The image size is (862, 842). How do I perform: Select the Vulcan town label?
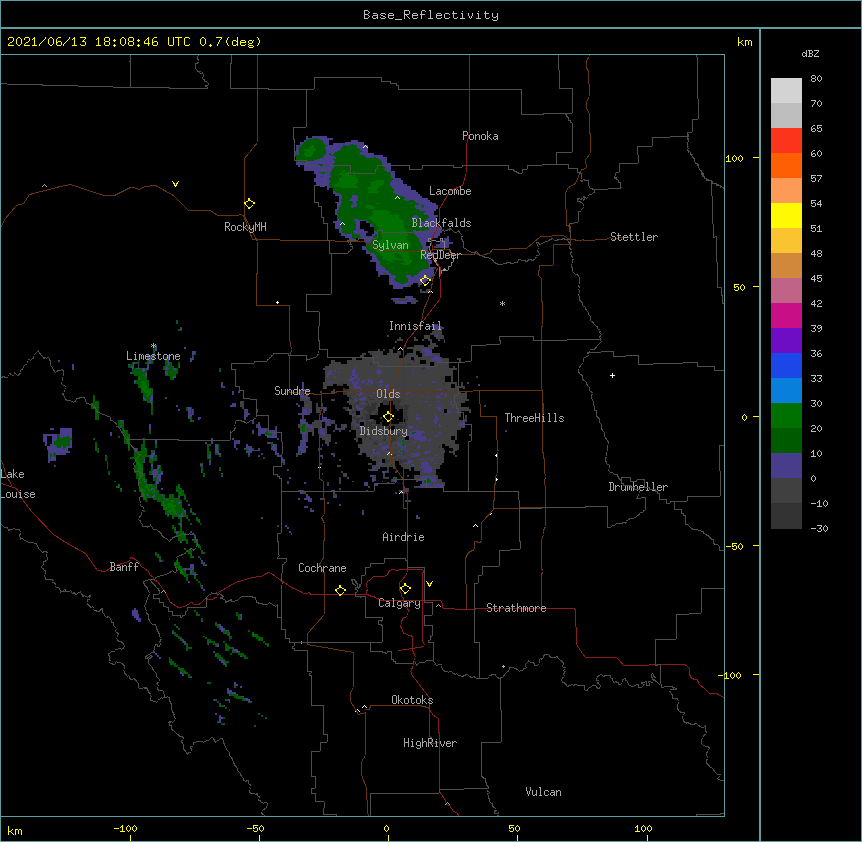pyautogui.click(x=543, y=792)
